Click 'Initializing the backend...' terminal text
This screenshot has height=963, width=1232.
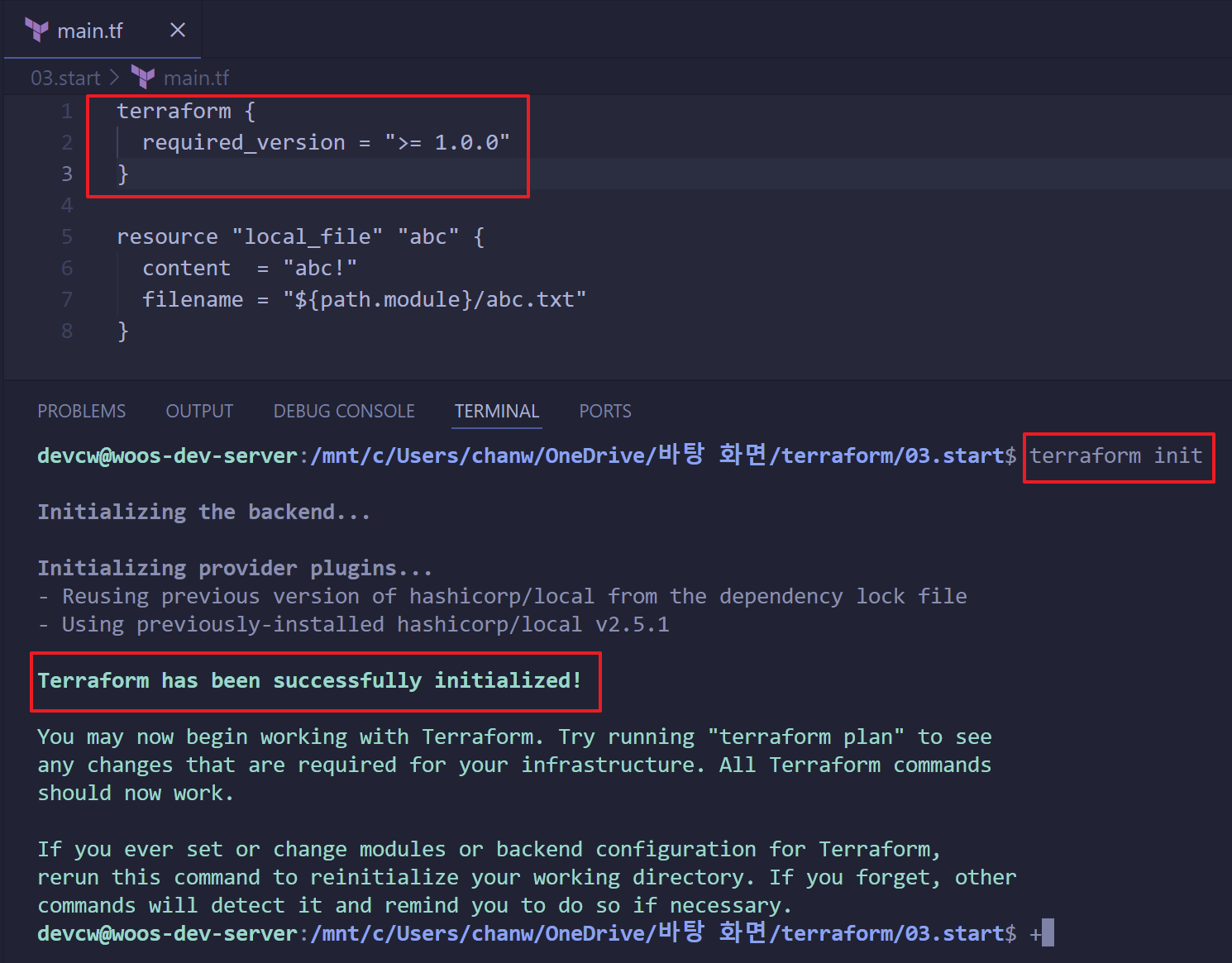point(203,512)
